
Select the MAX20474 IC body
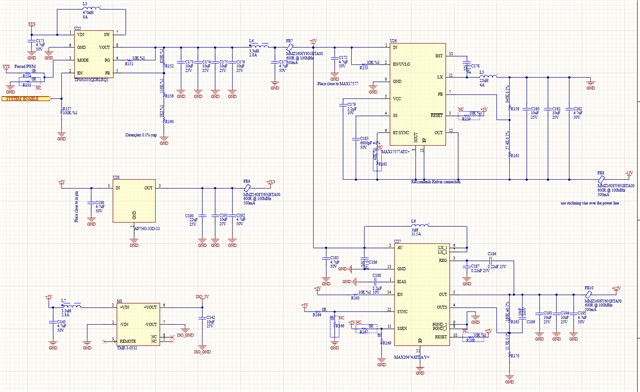[x=422, y=294]
